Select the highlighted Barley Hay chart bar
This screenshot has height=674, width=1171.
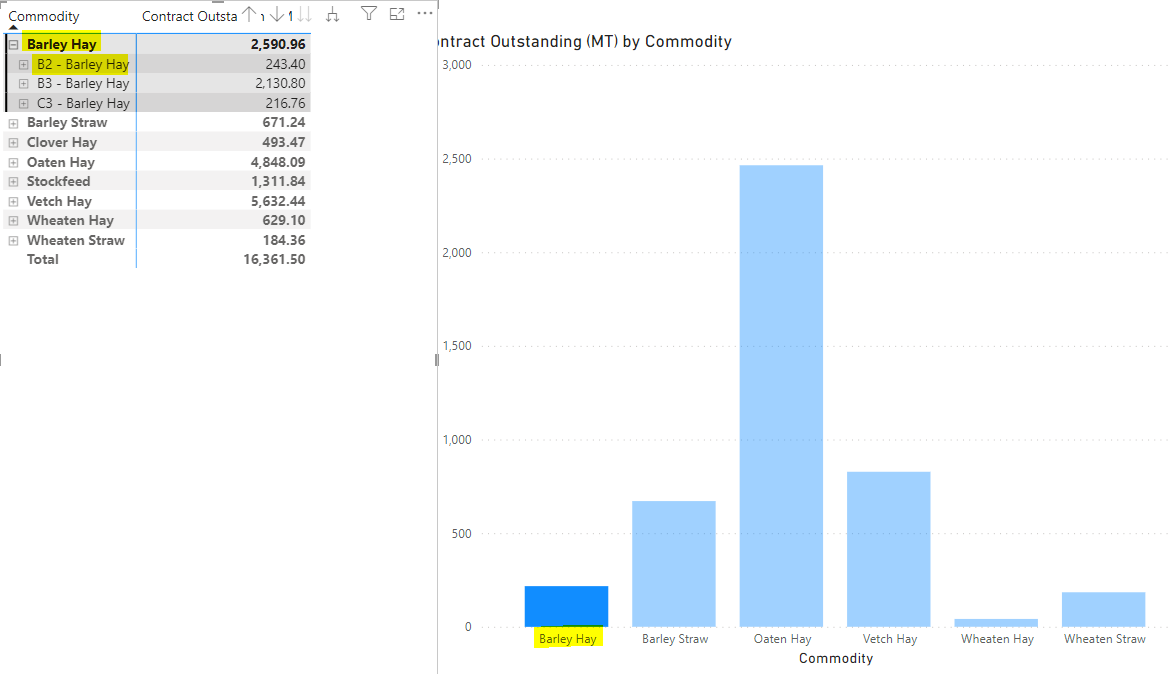[x=566, y=606]
